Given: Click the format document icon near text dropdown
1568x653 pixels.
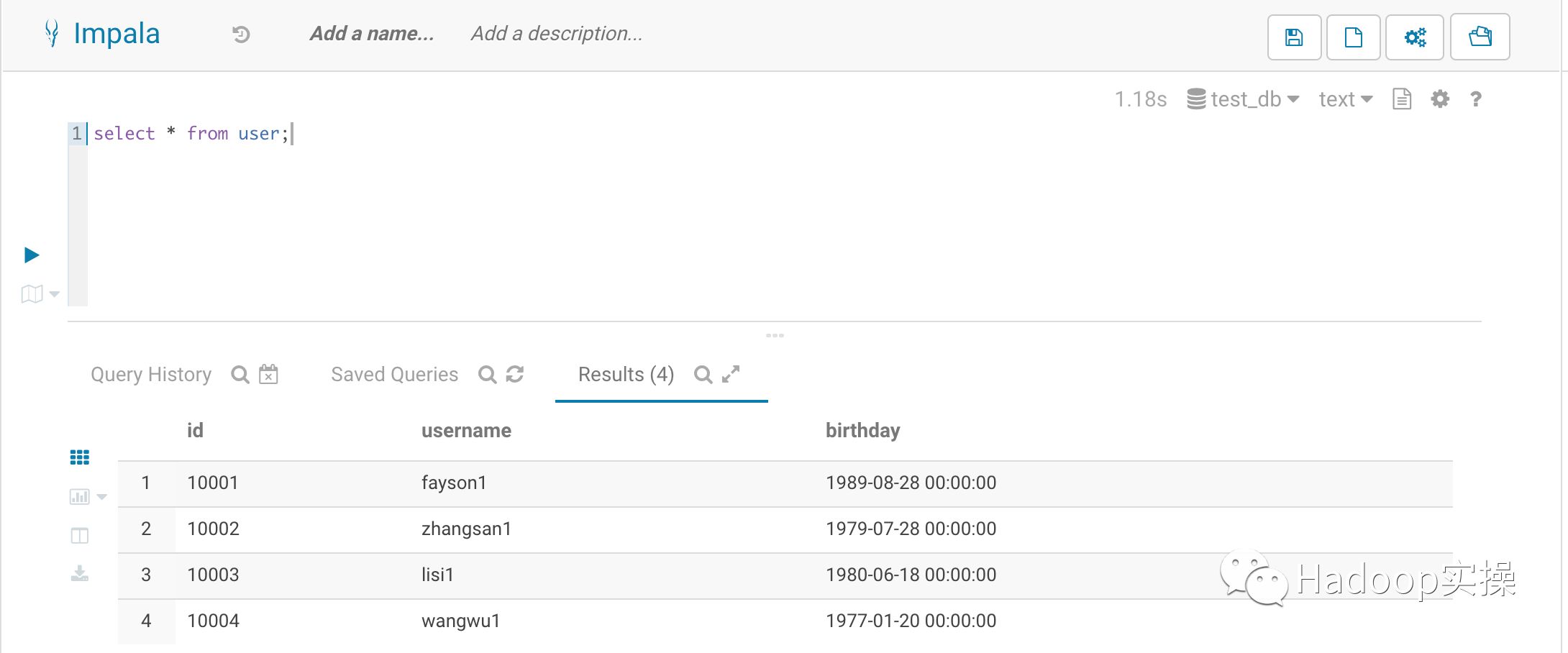Looking at the screenshot, I should [x=1402, y=99].
